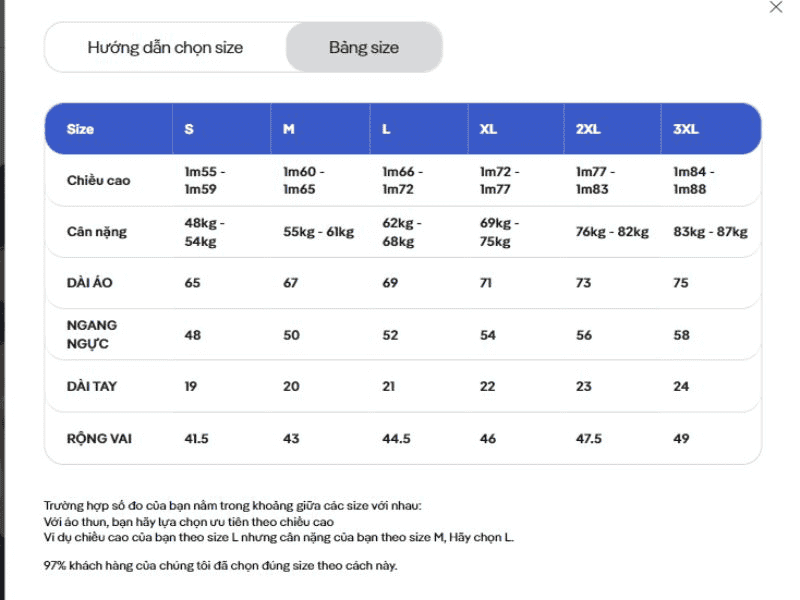Select the Bảng size tab

pos(364,47)
